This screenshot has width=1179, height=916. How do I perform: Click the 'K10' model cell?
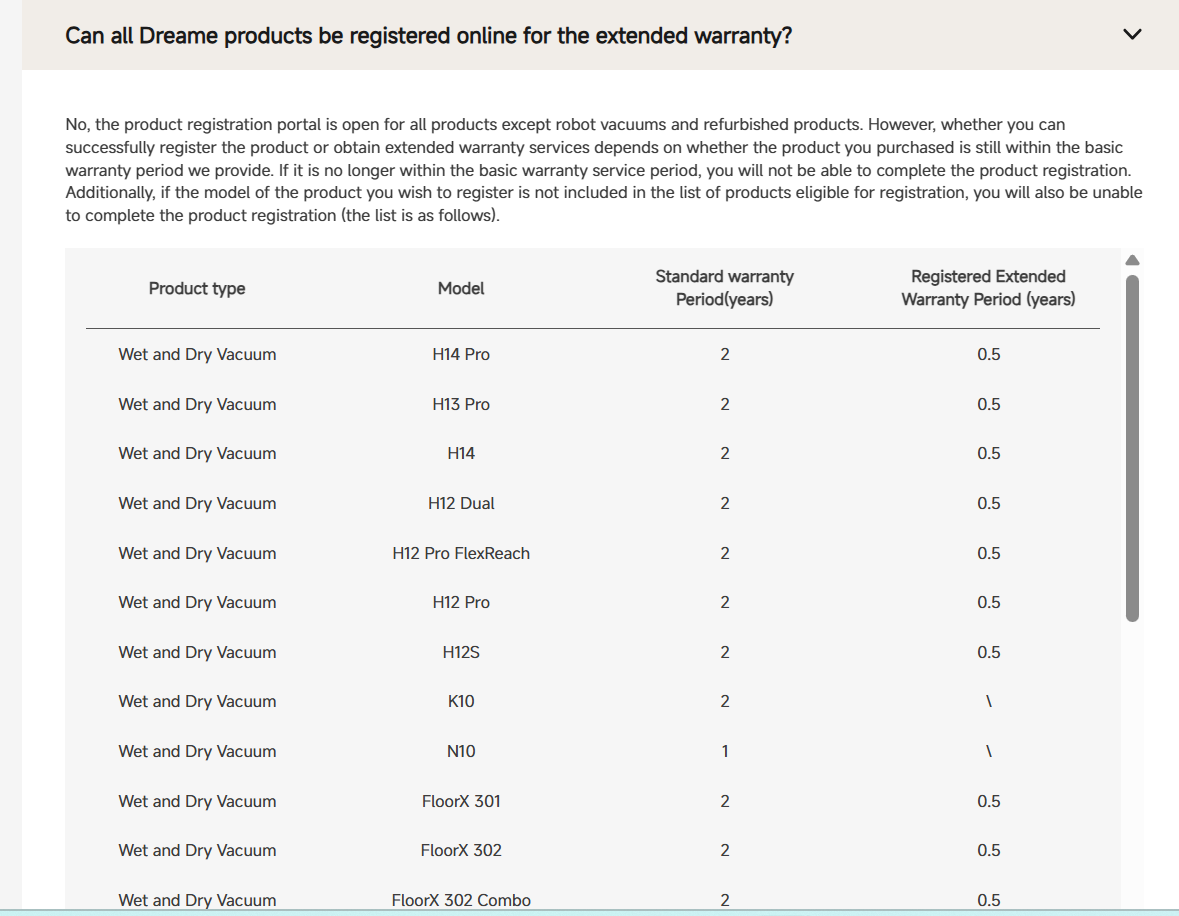461,702
